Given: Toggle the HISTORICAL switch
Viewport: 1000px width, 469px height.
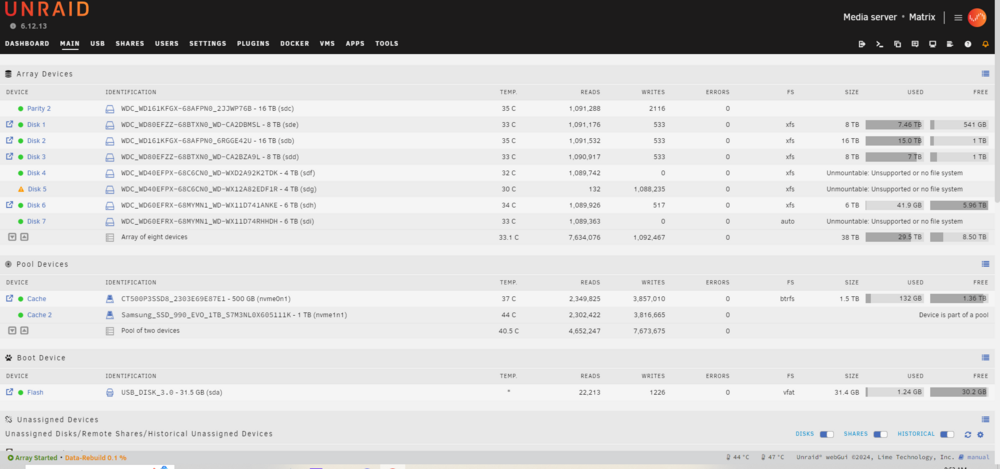Looking at the screenshot, I should coord(947,435).
